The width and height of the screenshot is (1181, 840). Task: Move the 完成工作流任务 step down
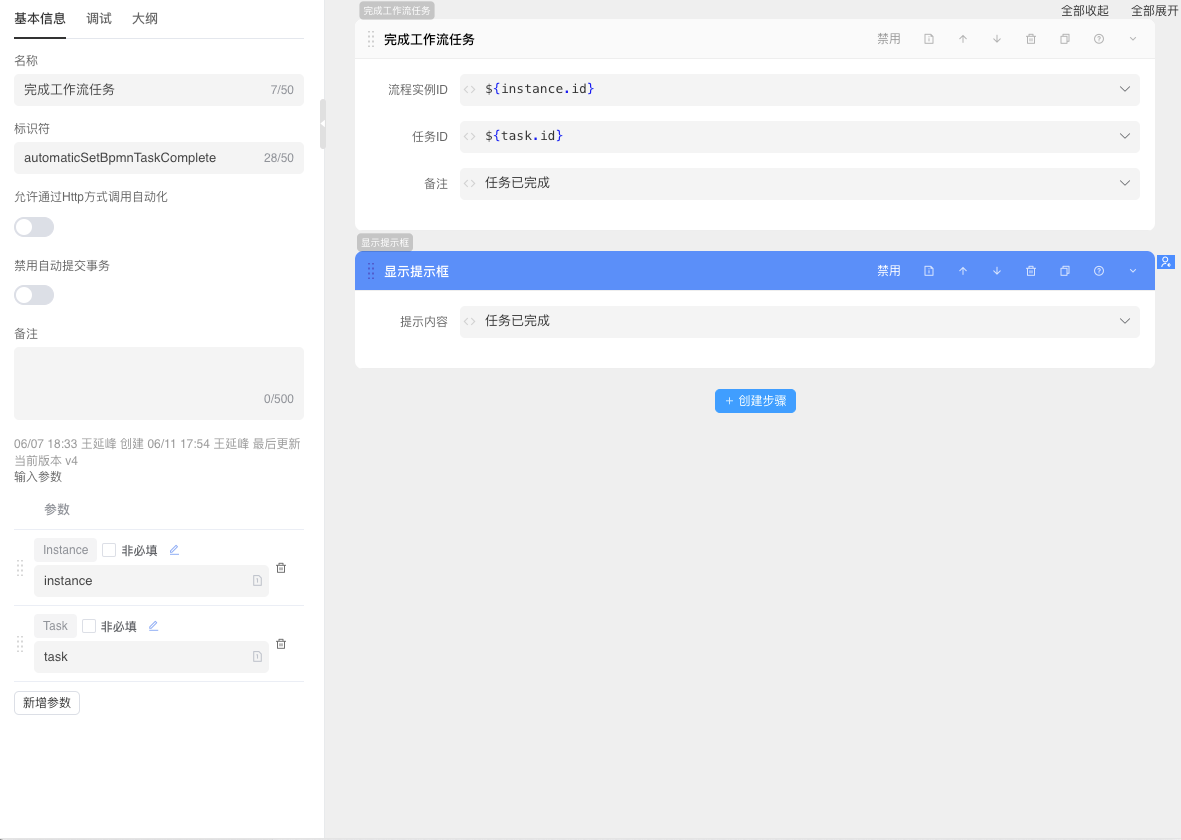pos(997,39)
